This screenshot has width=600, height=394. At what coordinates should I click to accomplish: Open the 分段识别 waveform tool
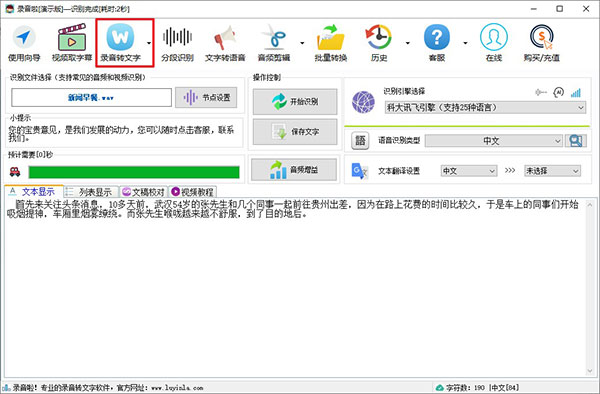tap(177, 43)
